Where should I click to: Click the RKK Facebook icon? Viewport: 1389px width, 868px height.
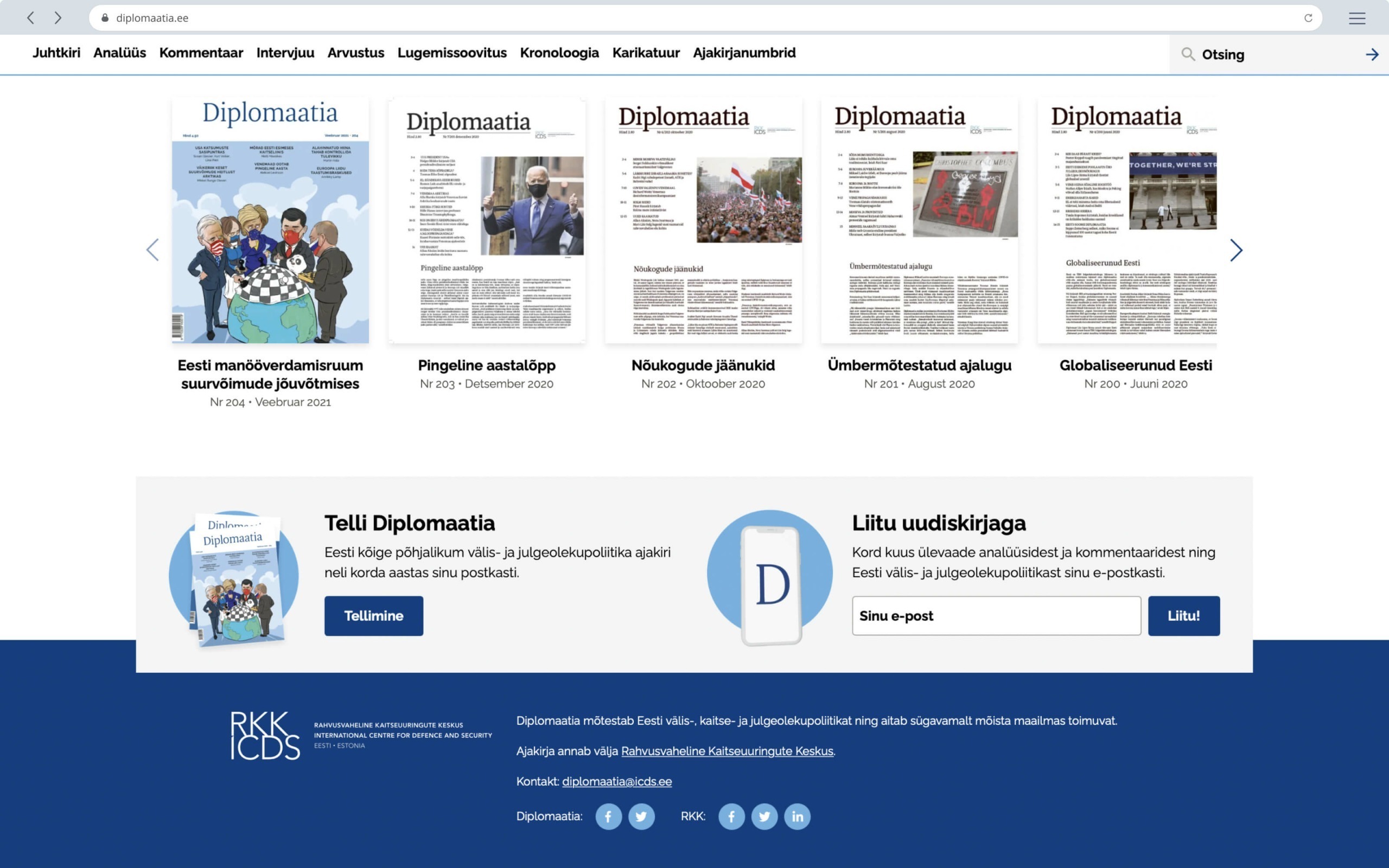[x=731, y=816]
